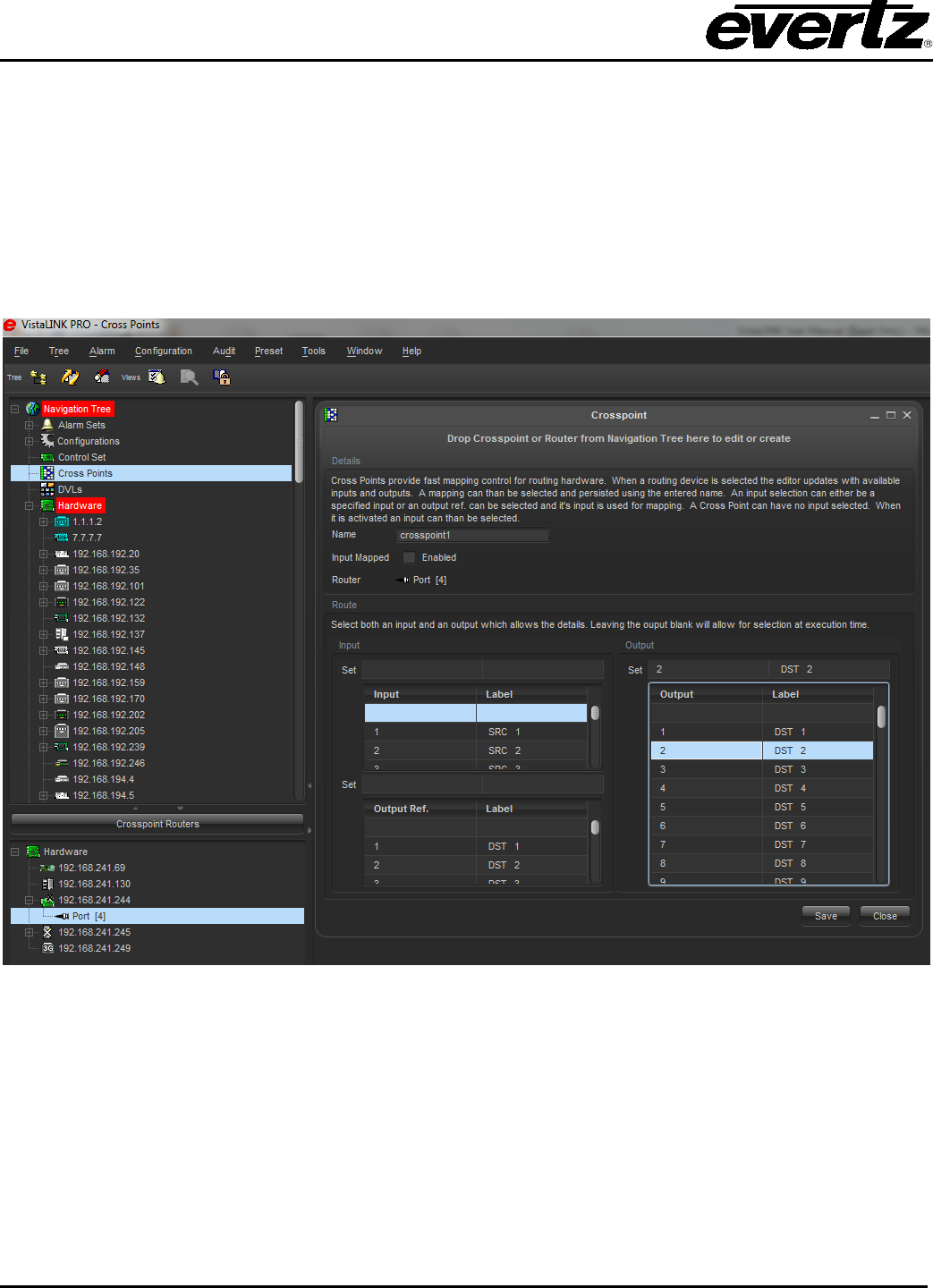Click the device icon for 192.168.241.130

coord(47,884)
